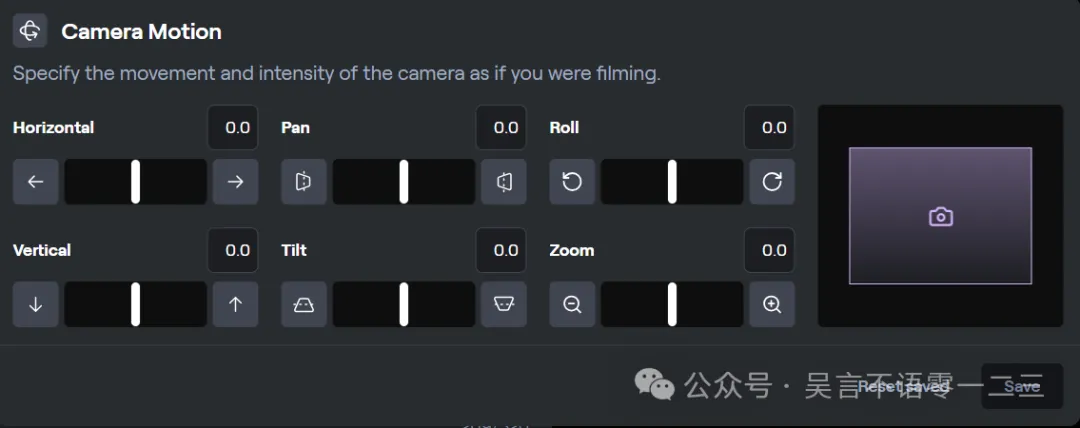Click the Vertical down arrow icon
Viewport: 1080px width, 428px height.
36,304
